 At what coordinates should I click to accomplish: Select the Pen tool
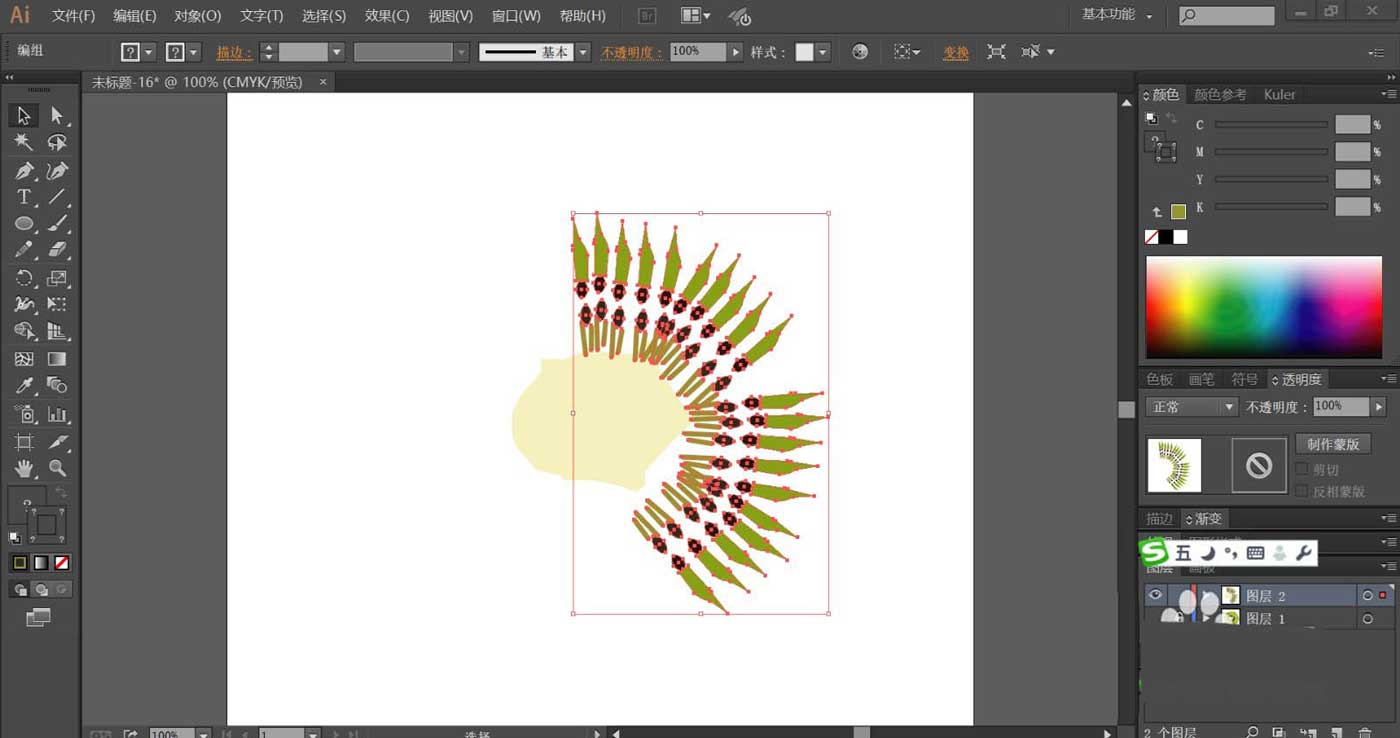[24, 170]
